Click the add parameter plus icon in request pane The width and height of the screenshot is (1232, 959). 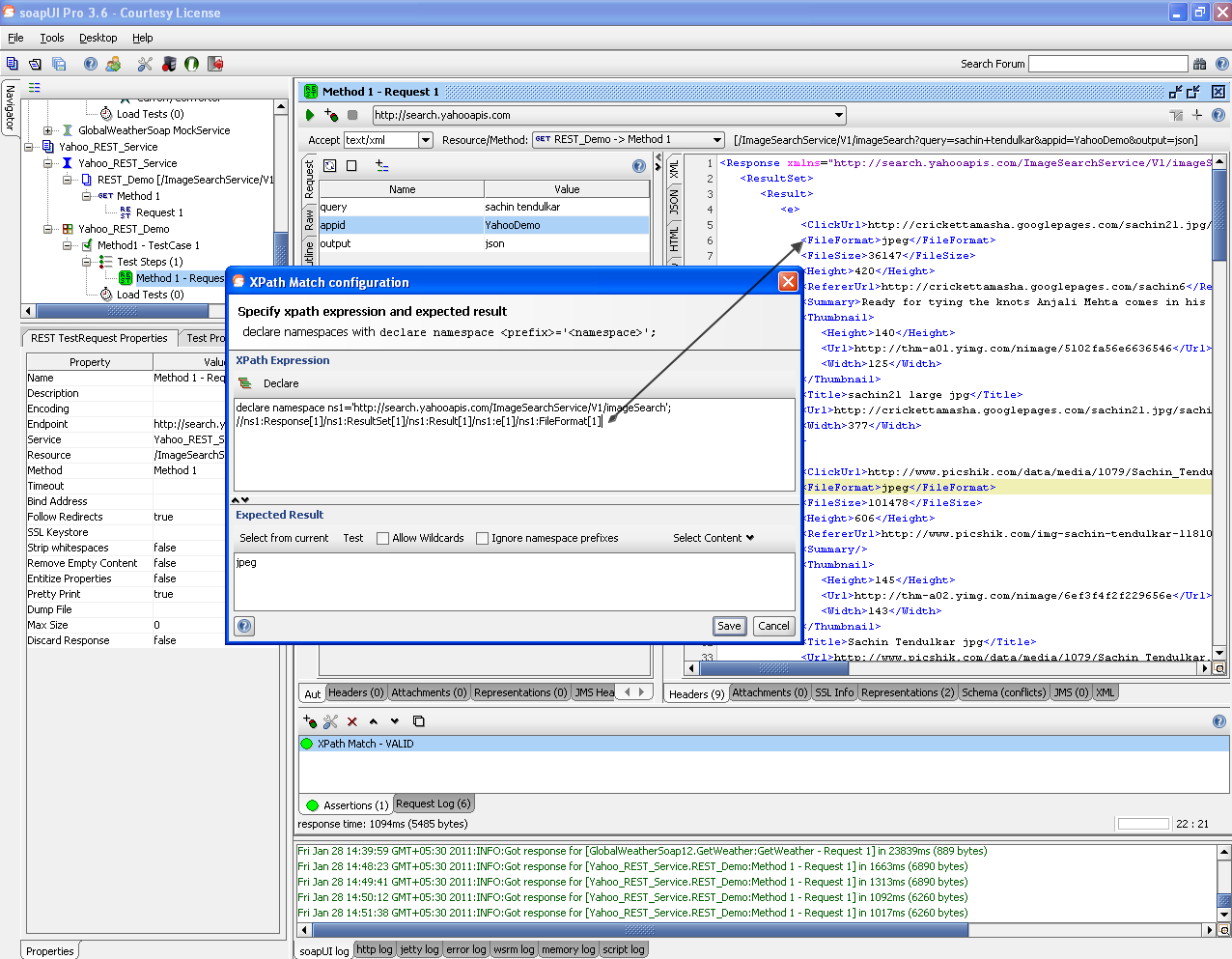[x=382, y=166]
